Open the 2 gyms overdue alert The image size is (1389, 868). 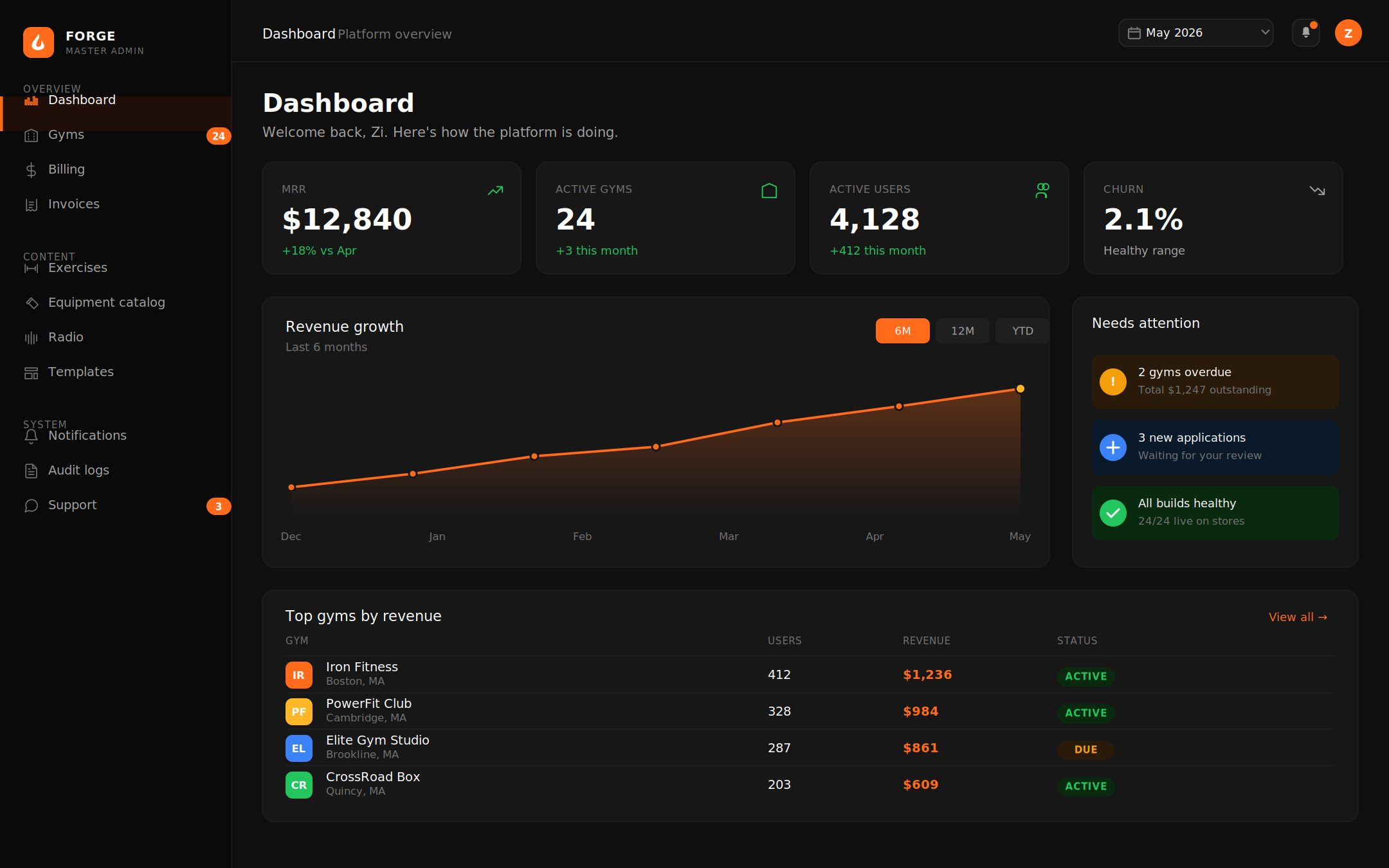click(1215, 382)
